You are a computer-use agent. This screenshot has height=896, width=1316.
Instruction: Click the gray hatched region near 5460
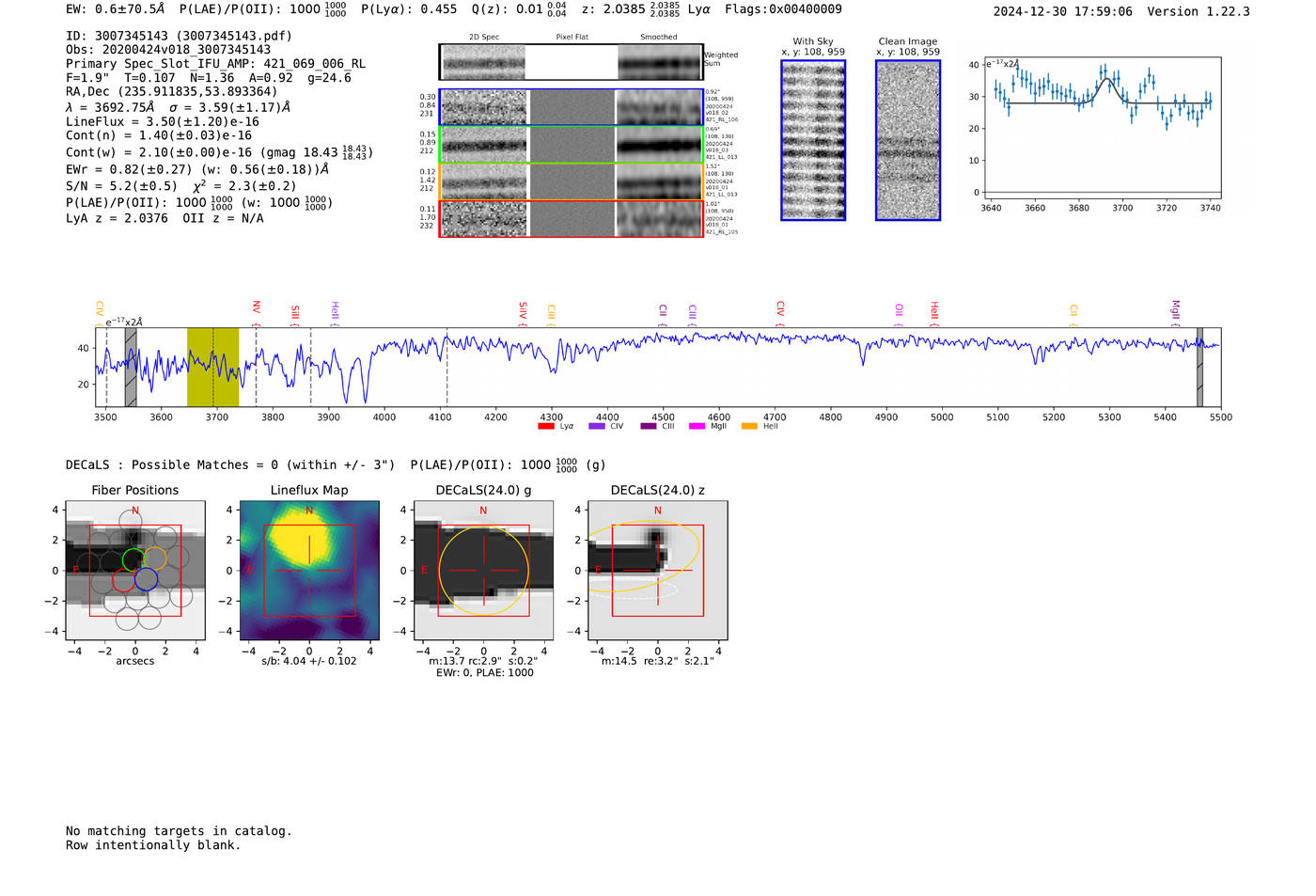(1199, 367)
